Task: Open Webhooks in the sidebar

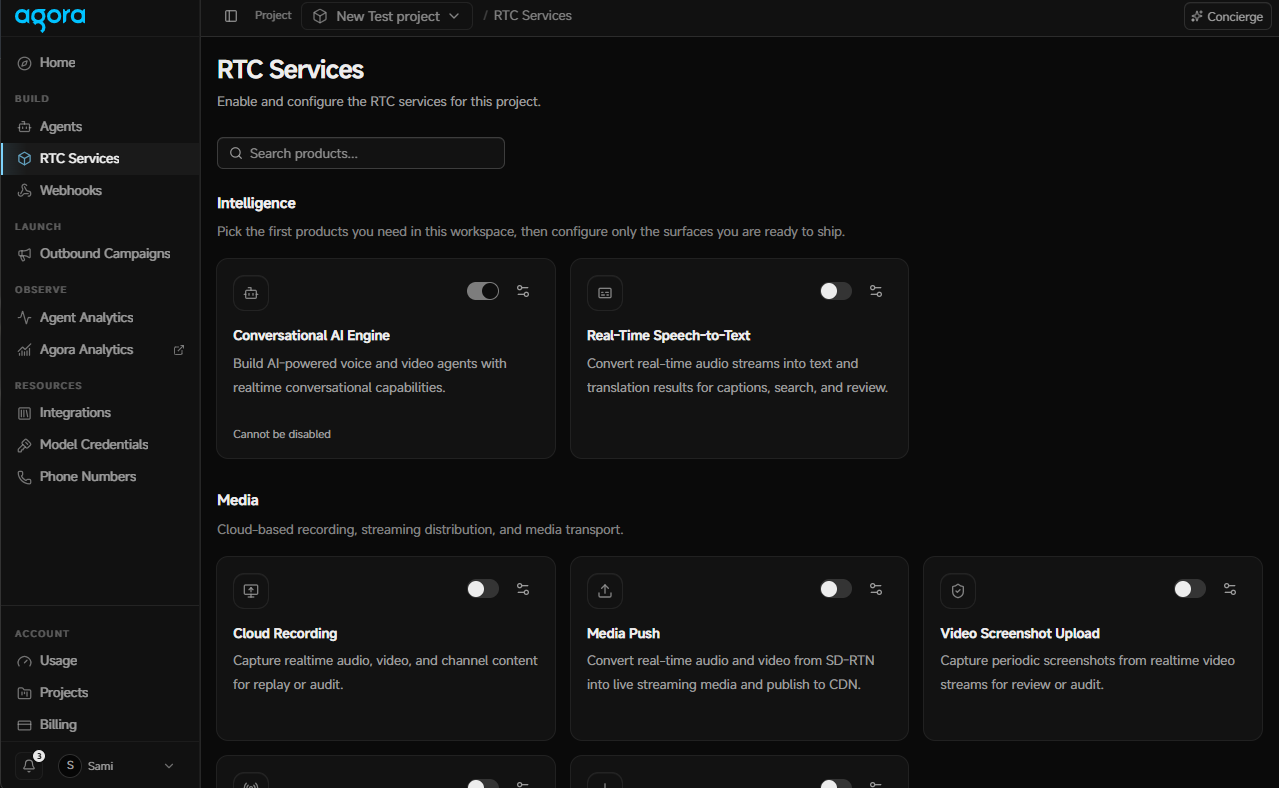Action: (100, 191)
